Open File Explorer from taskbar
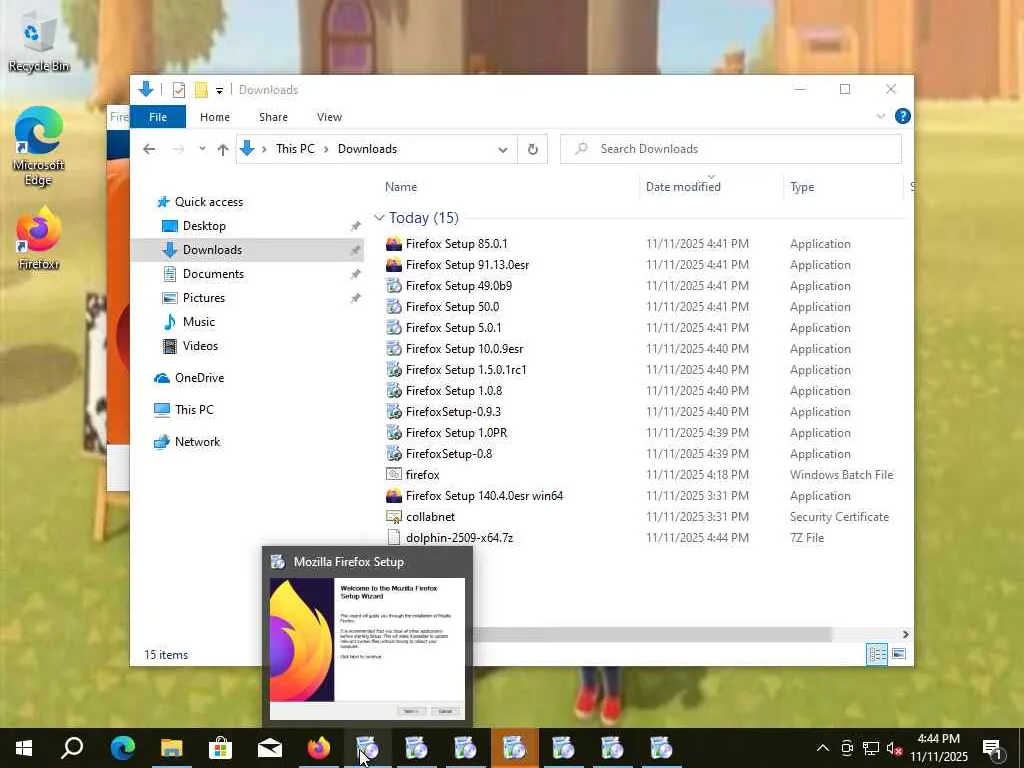 (x=172, y=748)
